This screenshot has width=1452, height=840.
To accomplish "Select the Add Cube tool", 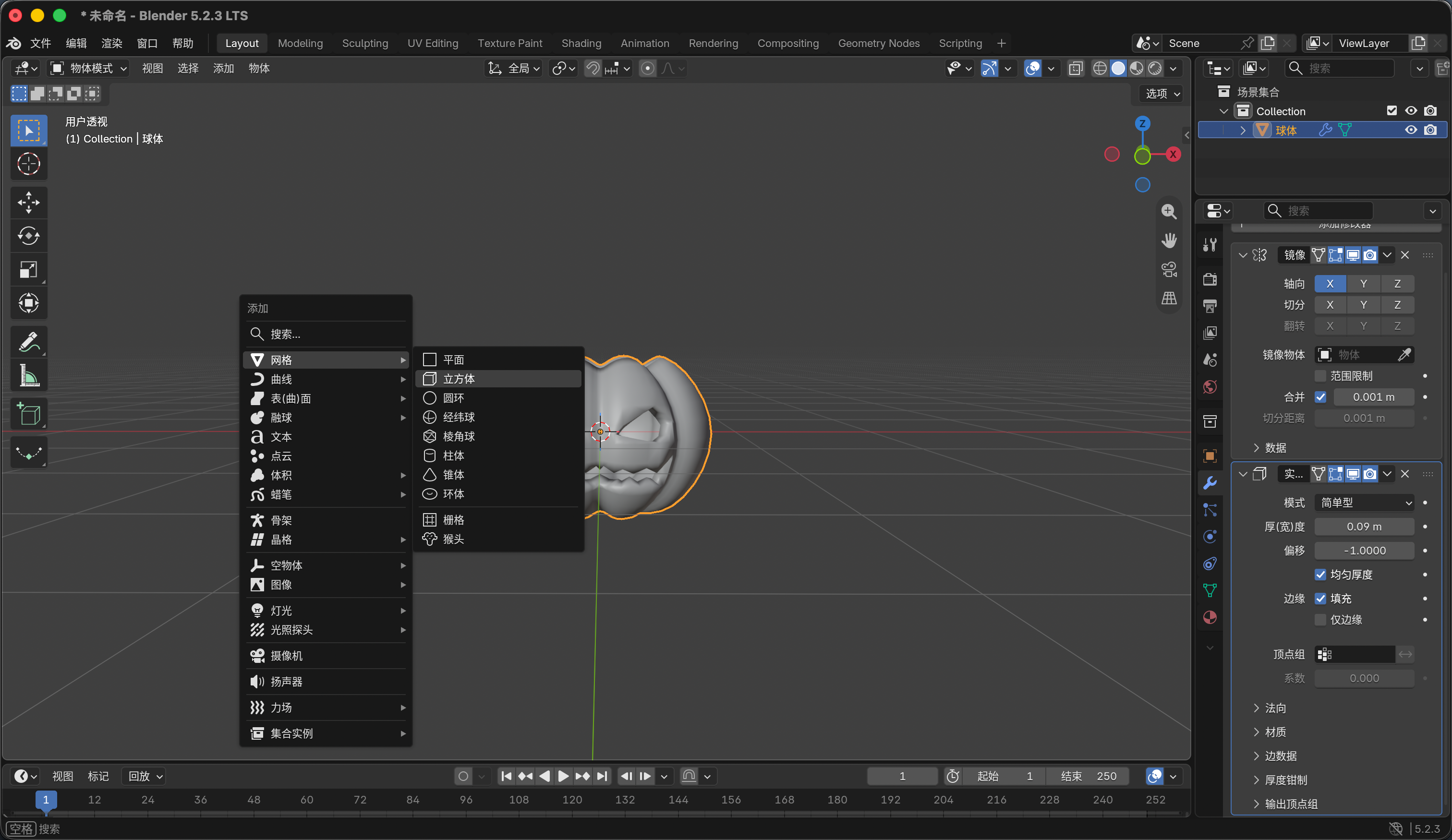I will [29, 414].
